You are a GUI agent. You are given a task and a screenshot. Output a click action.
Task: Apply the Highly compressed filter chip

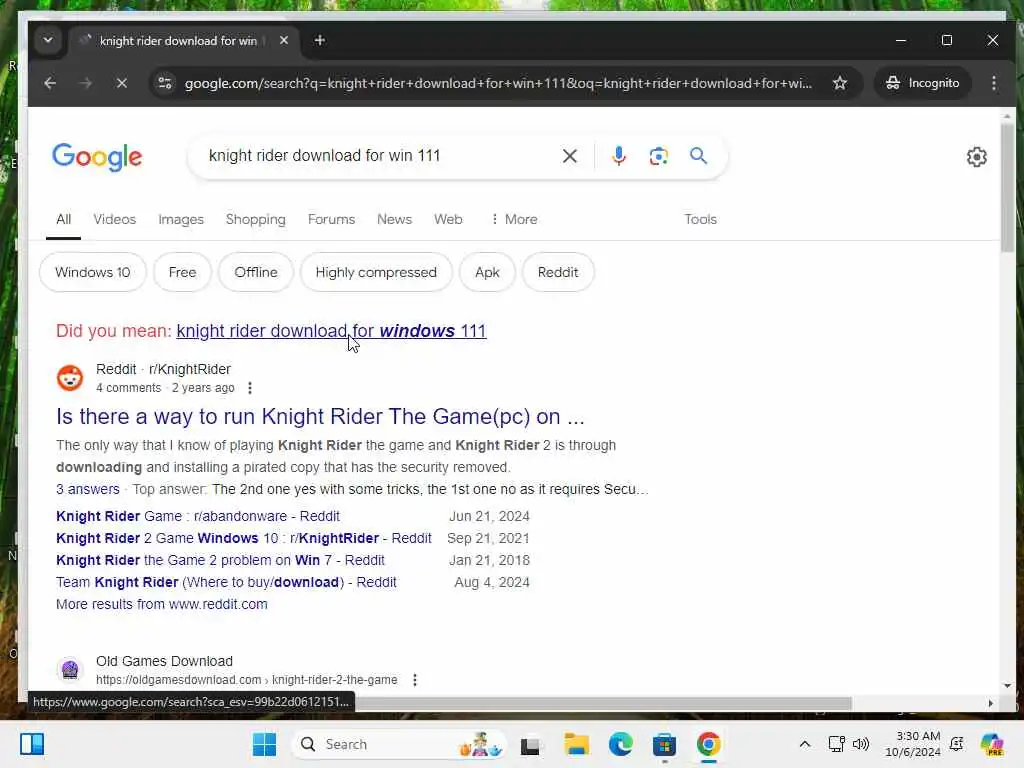click(376, 272)
